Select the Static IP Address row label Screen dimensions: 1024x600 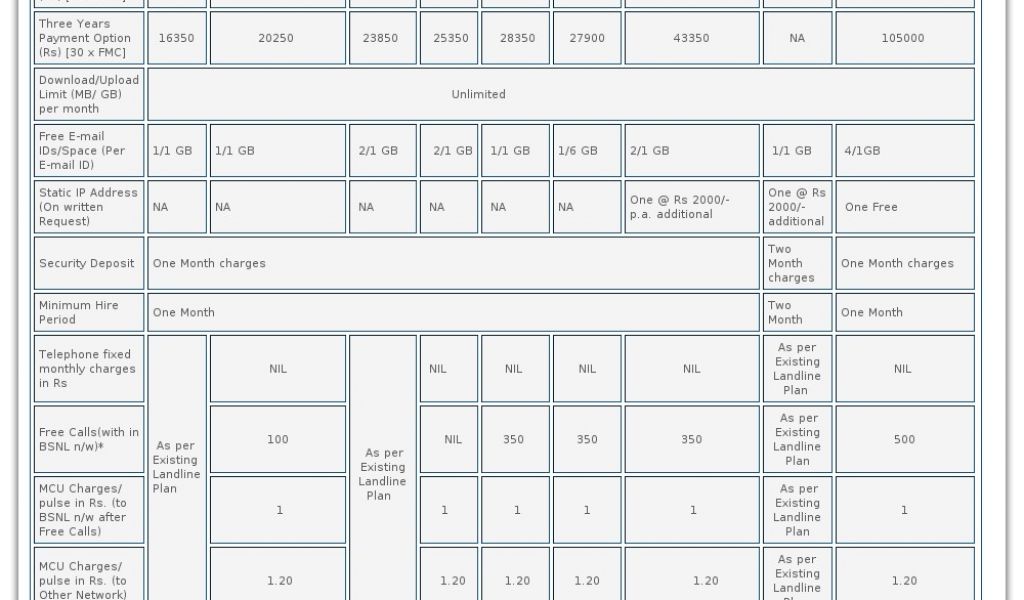(89, 207)
